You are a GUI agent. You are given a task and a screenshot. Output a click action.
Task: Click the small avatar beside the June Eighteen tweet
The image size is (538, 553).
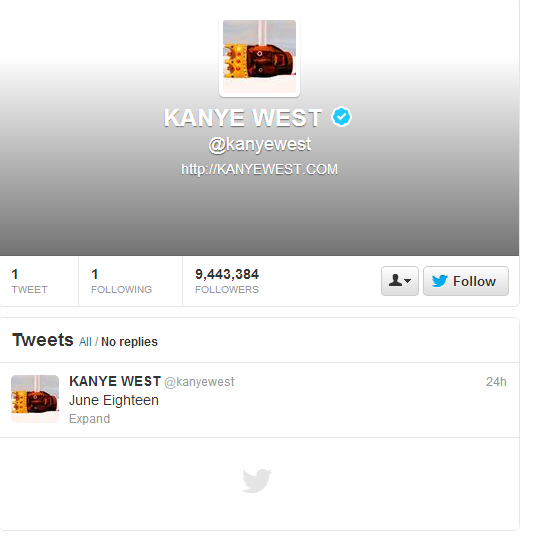pos(35,399)
